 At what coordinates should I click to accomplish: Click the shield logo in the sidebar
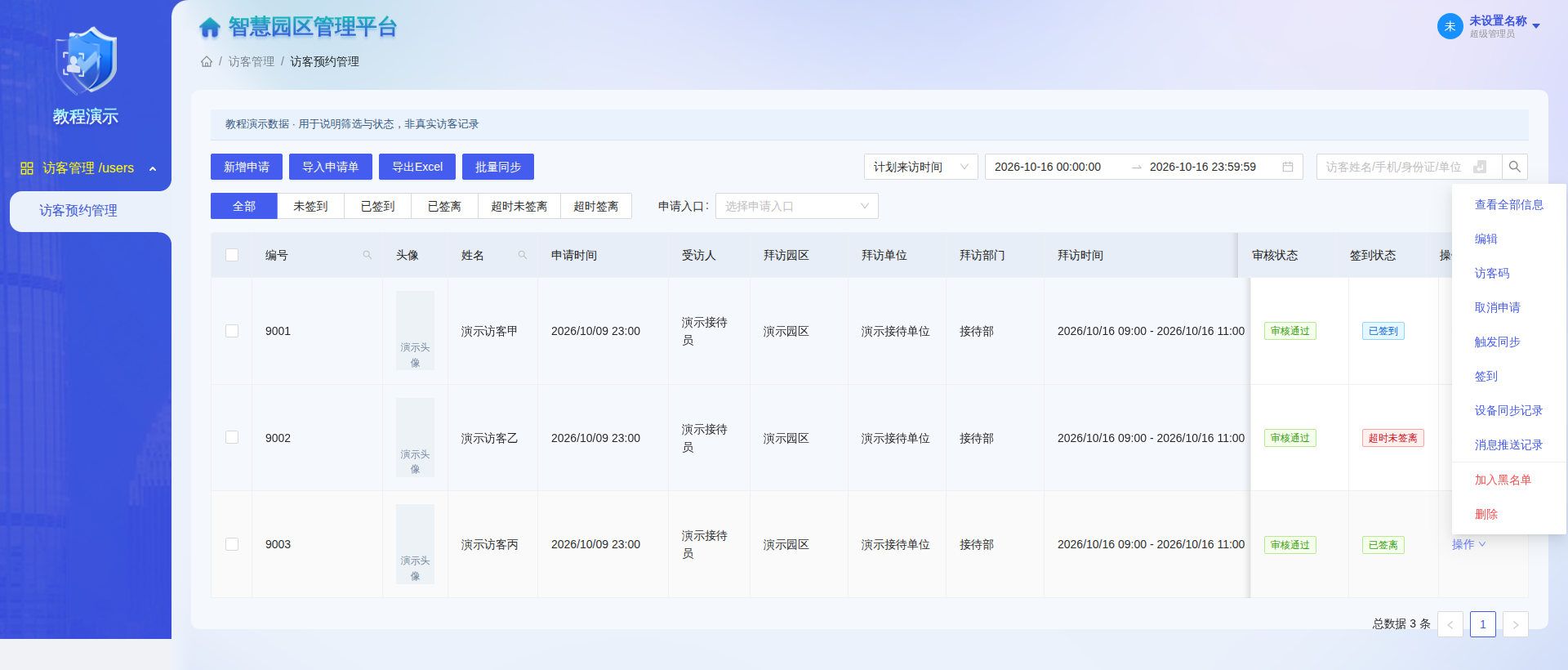coord(86,60)
